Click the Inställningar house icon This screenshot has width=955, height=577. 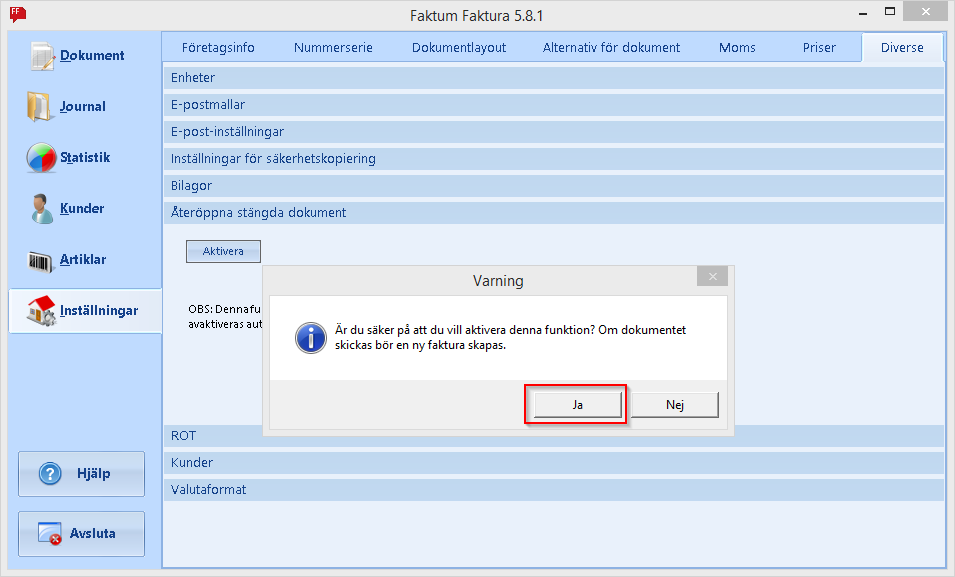[41, 310]
